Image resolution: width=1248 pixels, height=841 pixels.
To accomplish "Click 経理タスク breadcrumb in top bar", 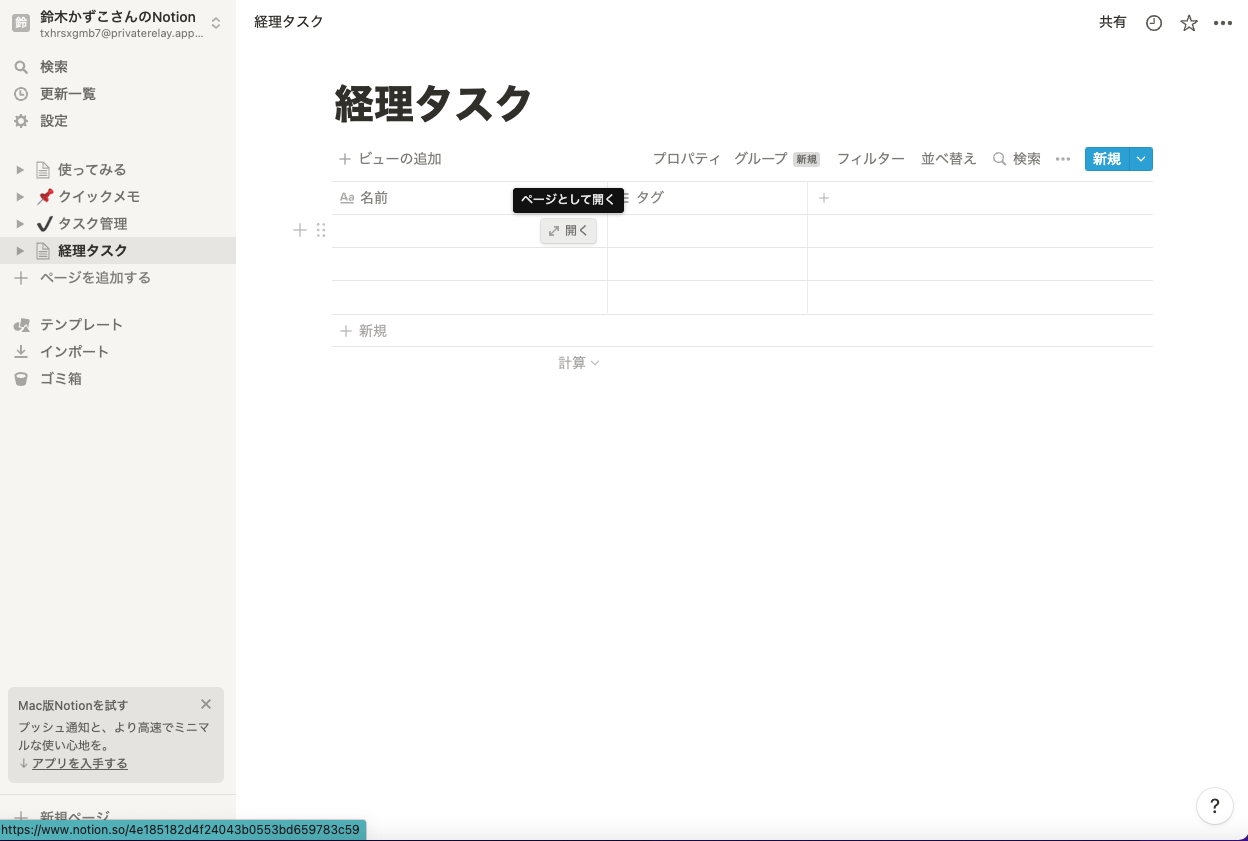I will pos(289,22).
